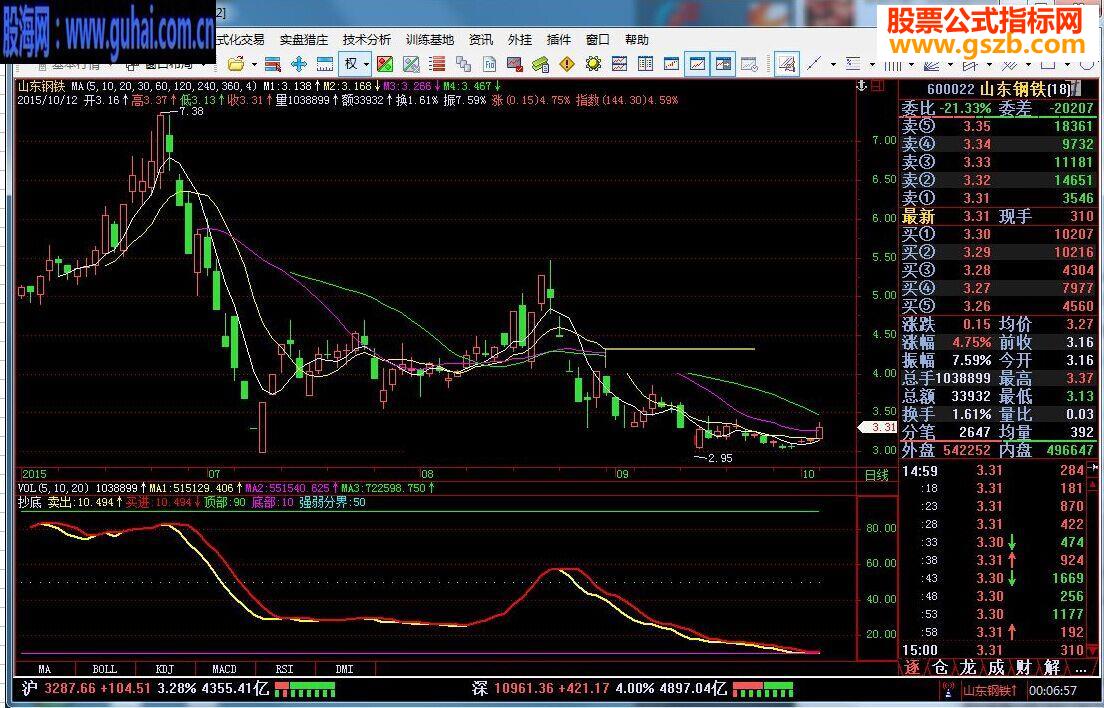Image resolution: width=1104 pixels, height=708 pixels.
Task: Click the Shanghai index red-green strength bar
Action: pyautogui.click(x=305, y=689)
